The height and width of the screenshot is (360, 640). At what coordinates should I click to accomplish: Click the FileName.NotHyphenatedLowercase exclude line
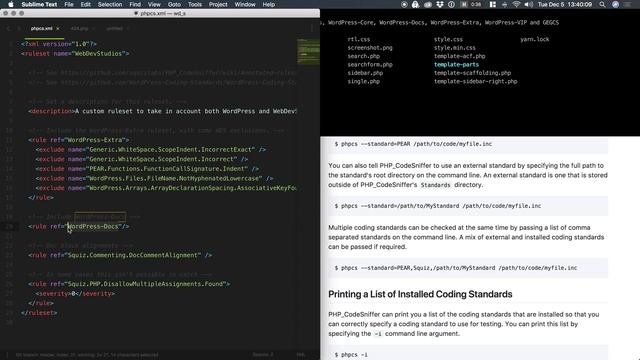point(154,178)
